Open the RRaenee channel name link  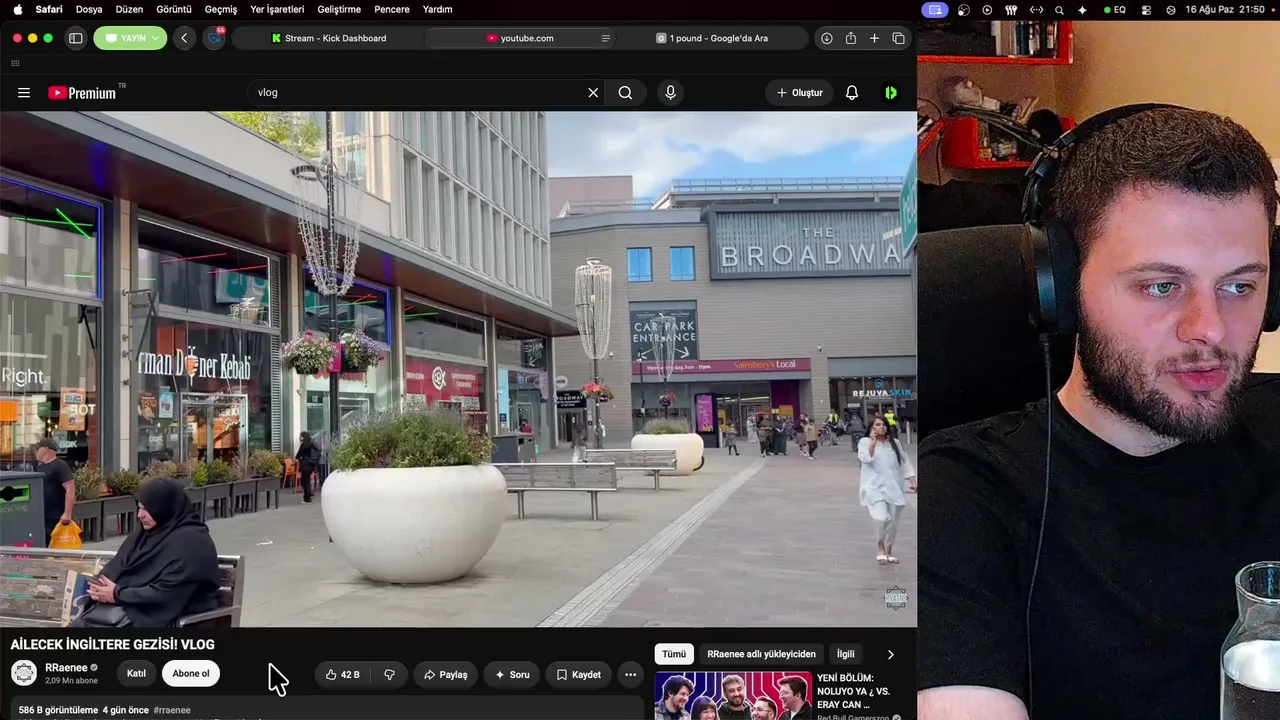pos(67,667)
